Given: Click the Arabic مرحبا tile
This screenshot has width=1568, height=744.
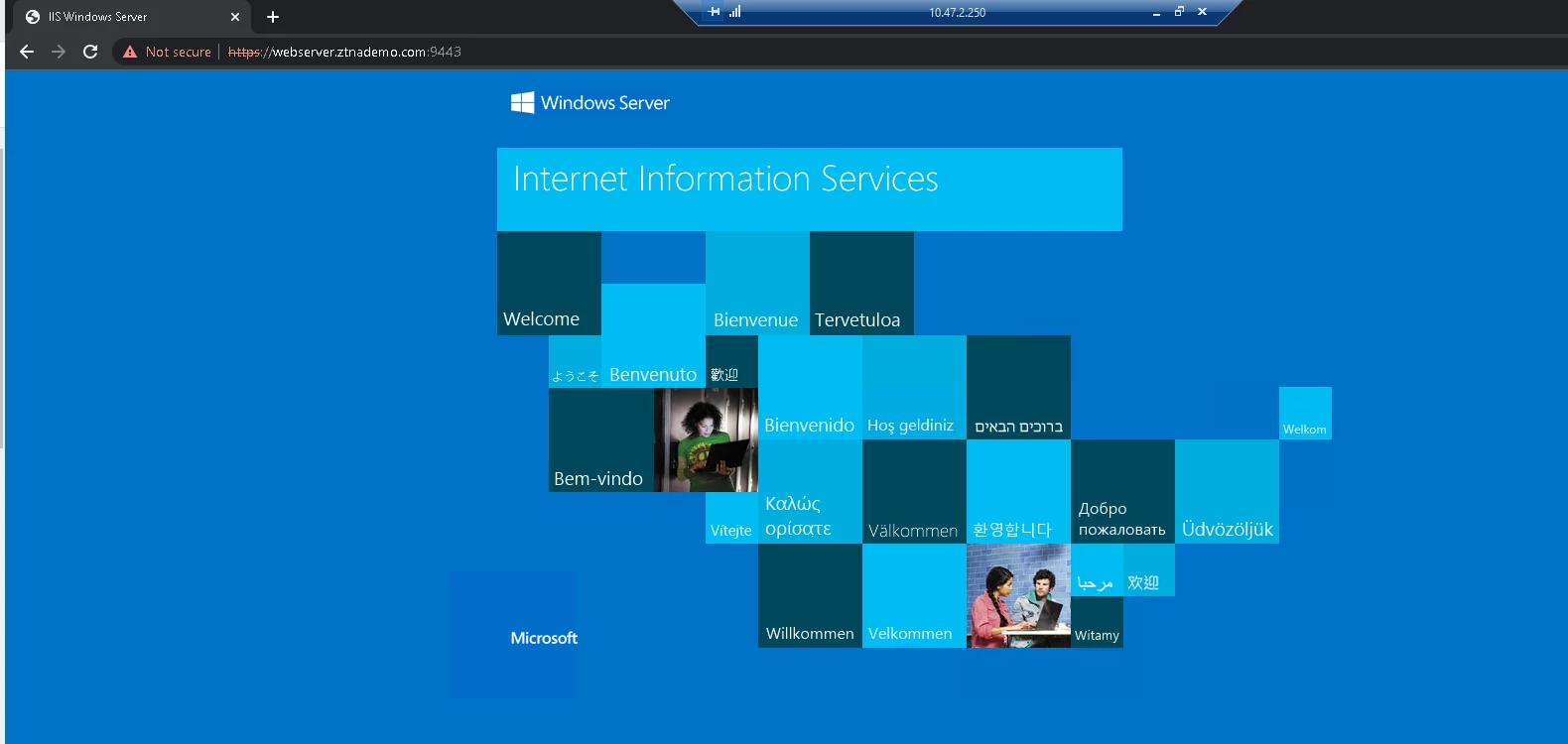Looking at the screenshot, I should point(1097,569).
